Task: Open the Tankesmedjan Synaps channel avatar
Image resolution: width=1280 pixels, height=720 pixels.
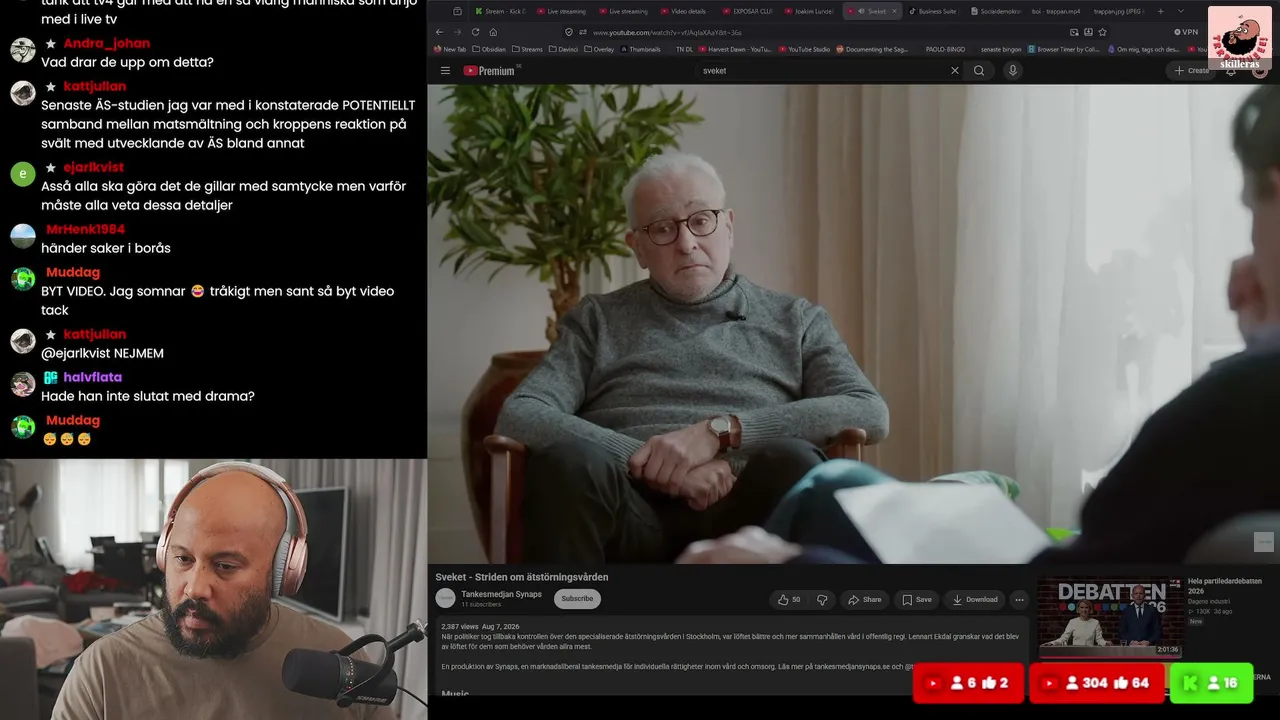Action: (445, 598)
